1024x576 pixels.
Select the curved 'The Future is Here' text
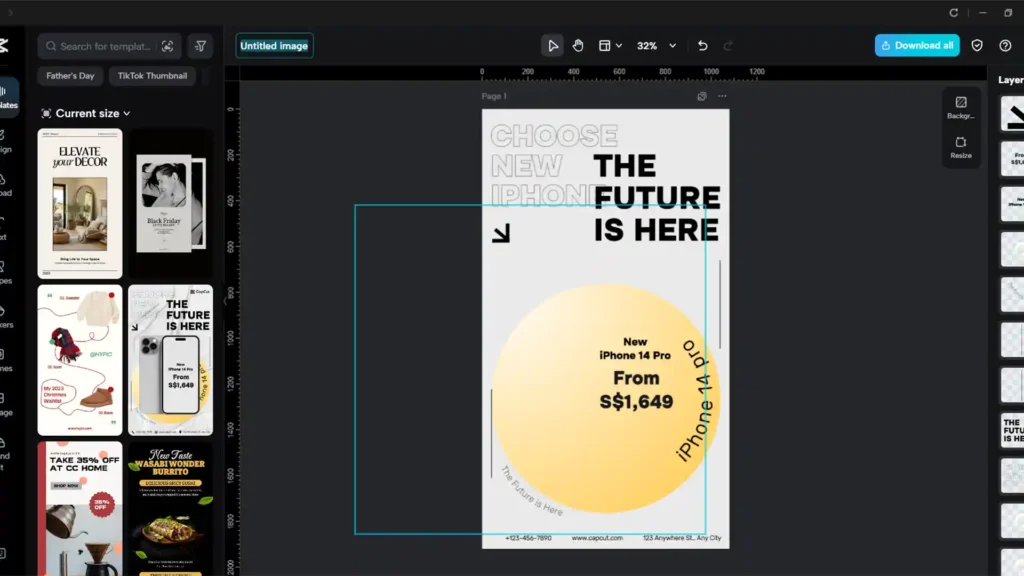532,491
